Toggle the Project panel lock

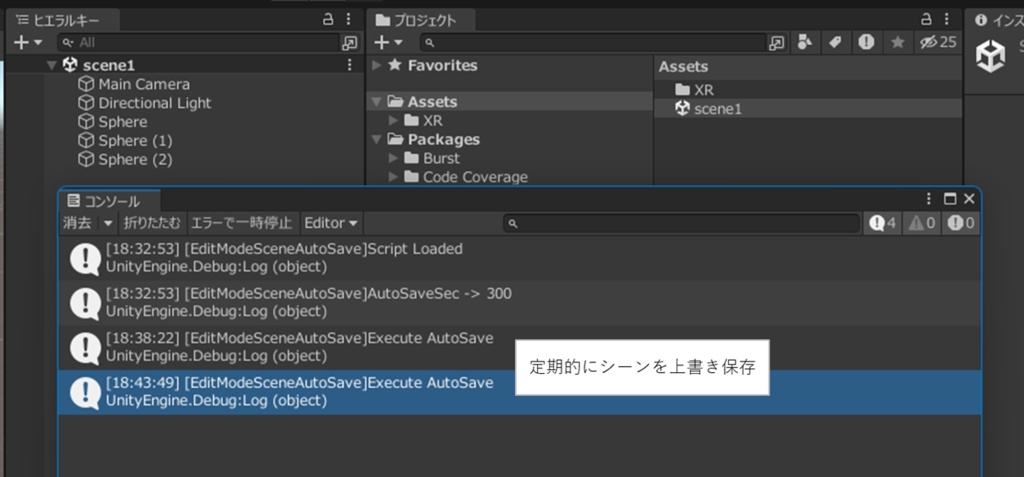coord(926,20)
